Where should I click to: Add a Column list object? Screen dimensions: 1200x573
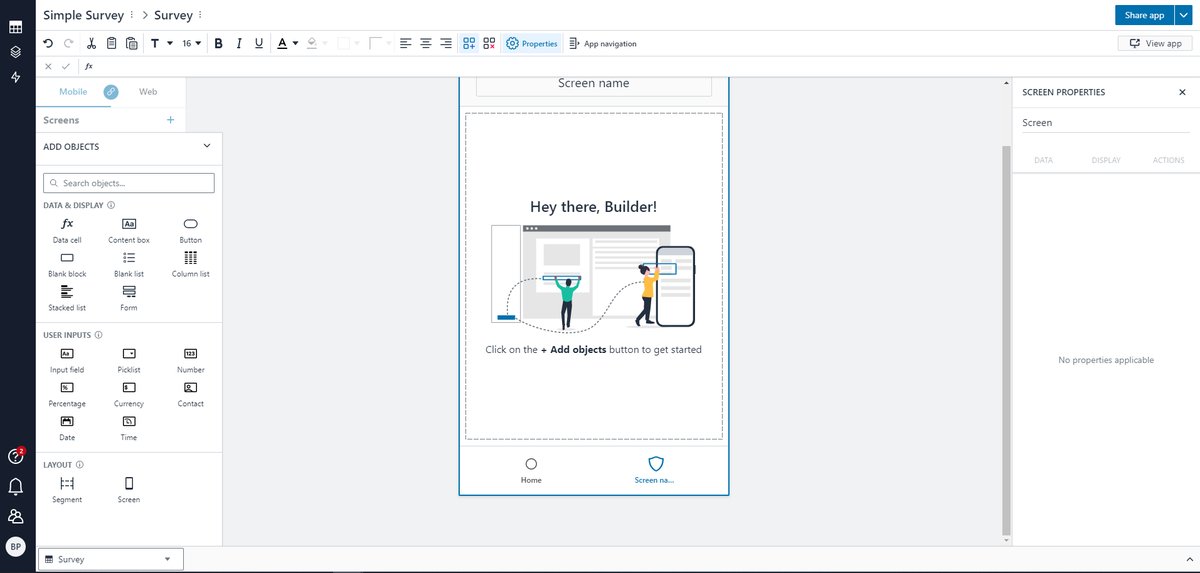(191, 265)
